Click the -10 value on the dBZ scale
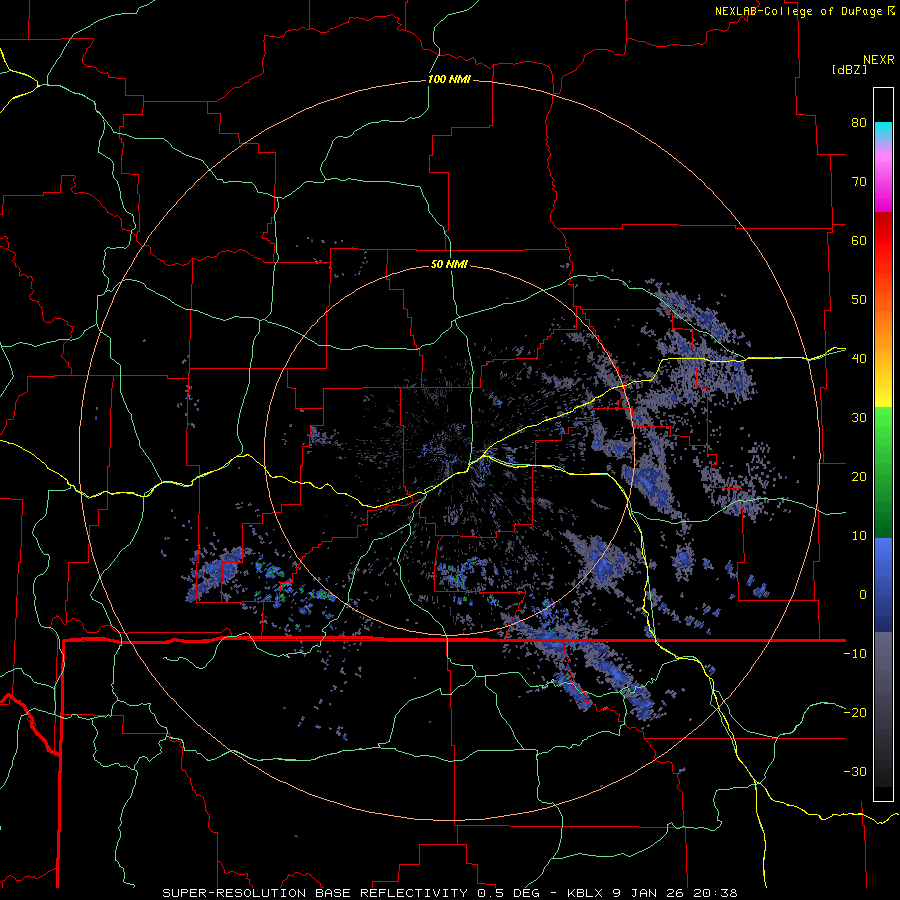This screenshot has height=900, width=900. tap(855, 654)
